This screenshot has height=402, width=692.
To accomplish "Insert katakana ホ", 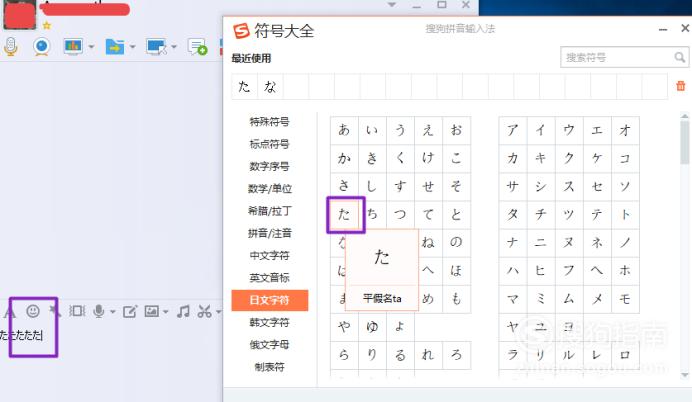I will (x=625, y=271).
